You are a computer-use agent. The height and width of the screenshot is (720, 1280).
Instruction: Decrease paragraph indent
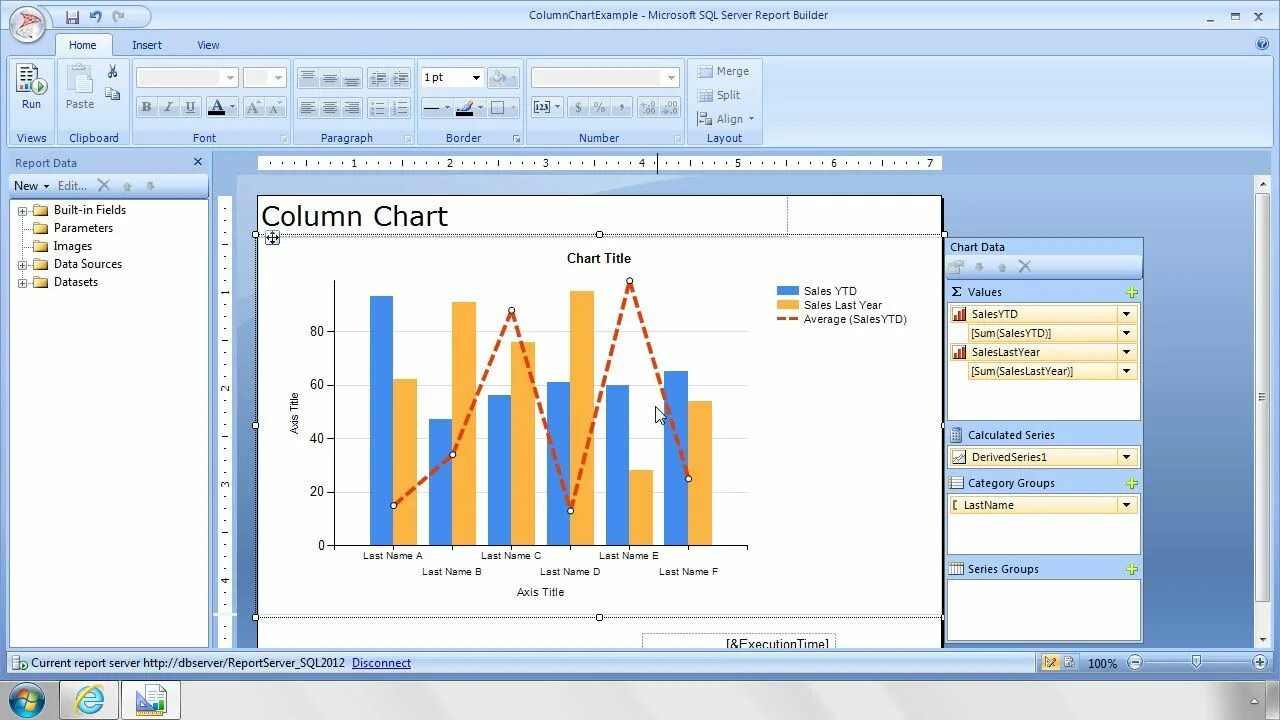click(378, 77)
